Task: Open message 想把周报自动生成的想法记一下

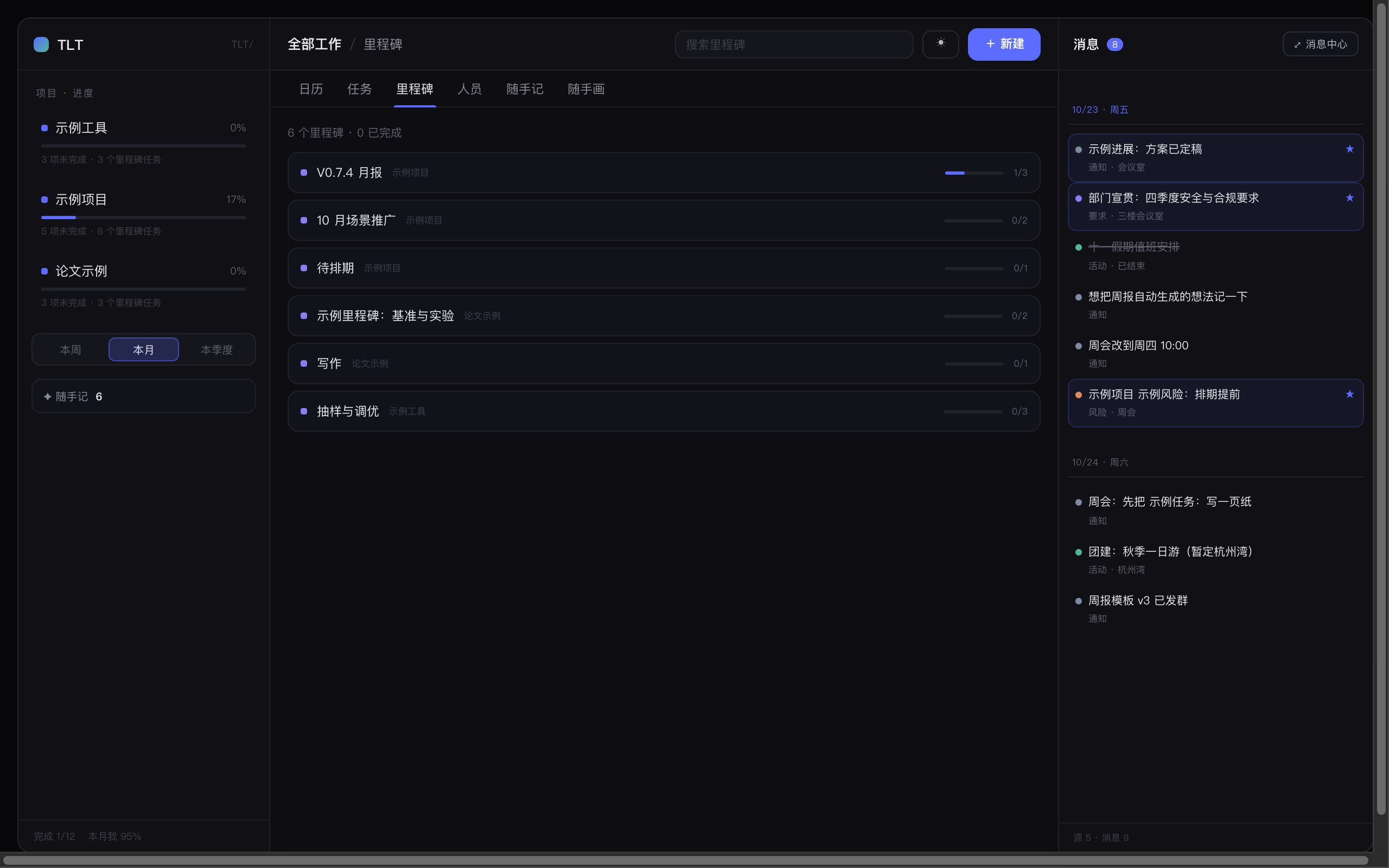Action: [x=1215, y=305]
